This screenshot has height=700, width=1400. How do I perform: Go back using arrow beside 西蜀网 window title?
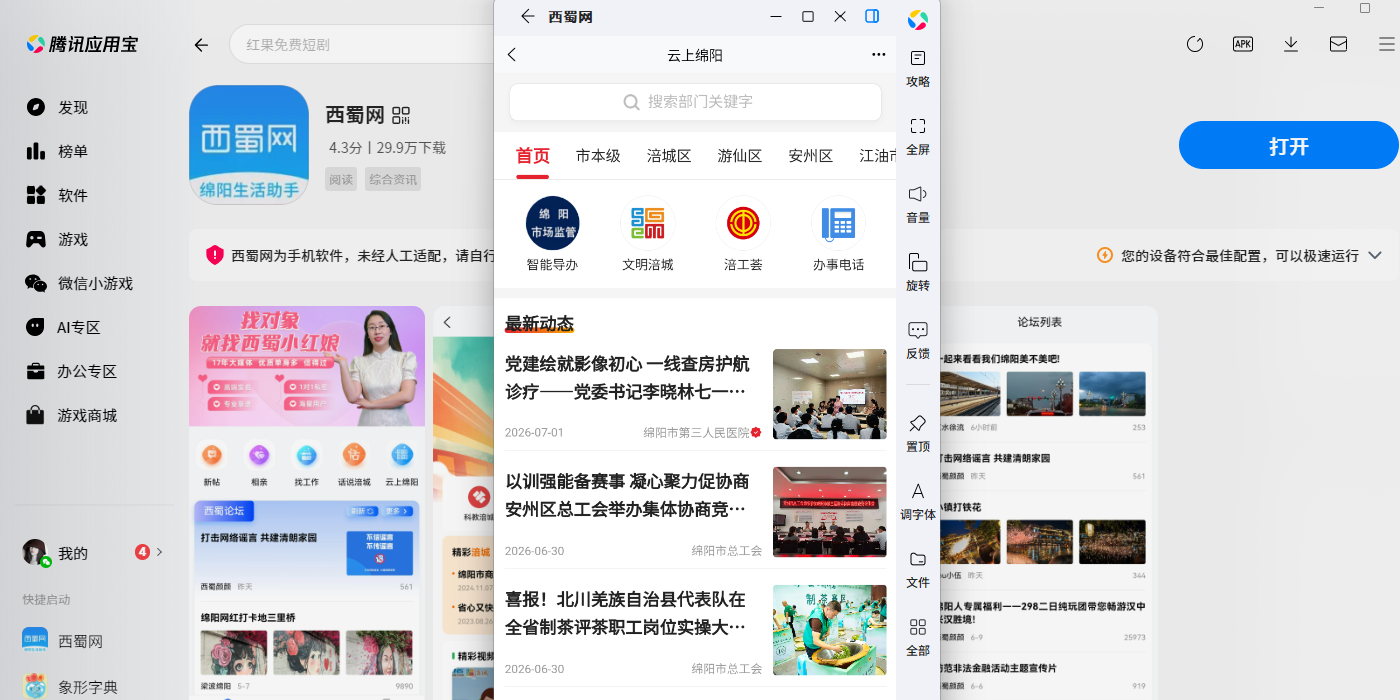(x=528, y=16)
